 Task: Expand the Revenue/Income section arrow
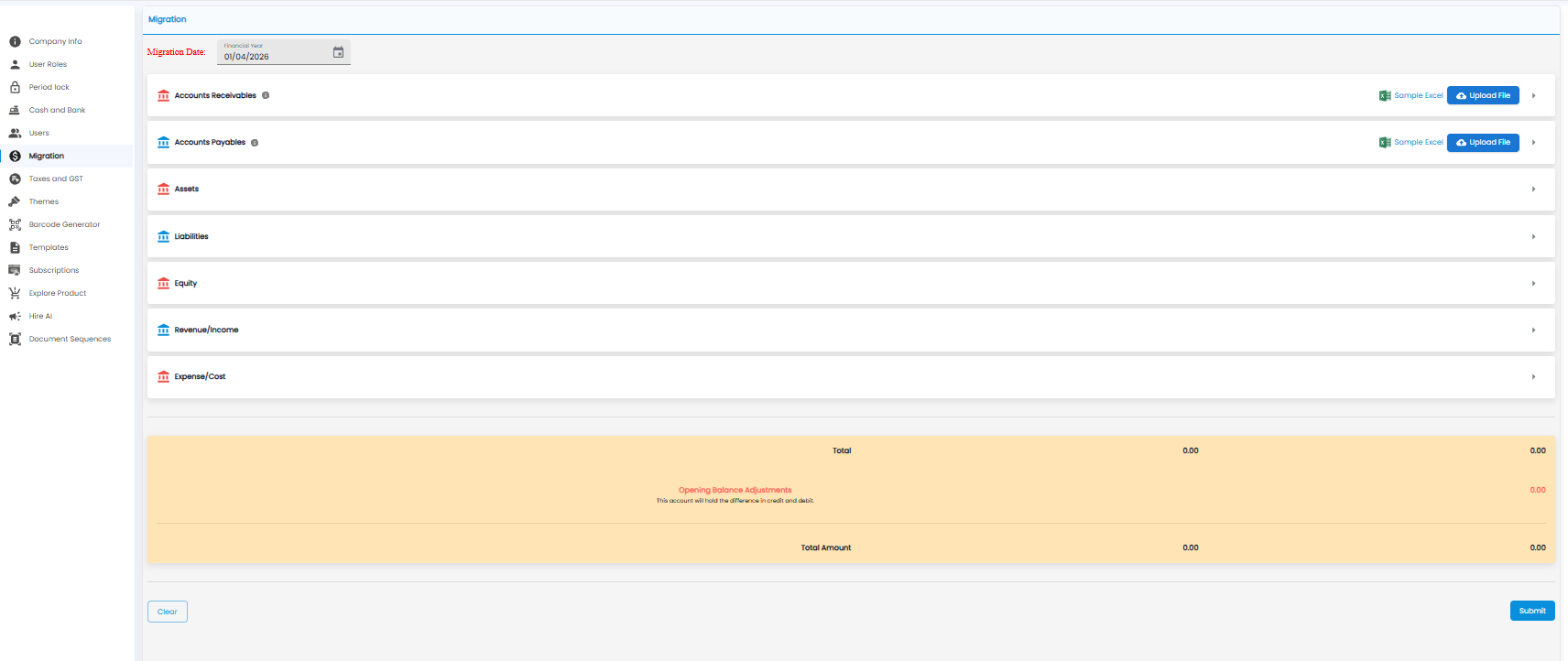1533,330
